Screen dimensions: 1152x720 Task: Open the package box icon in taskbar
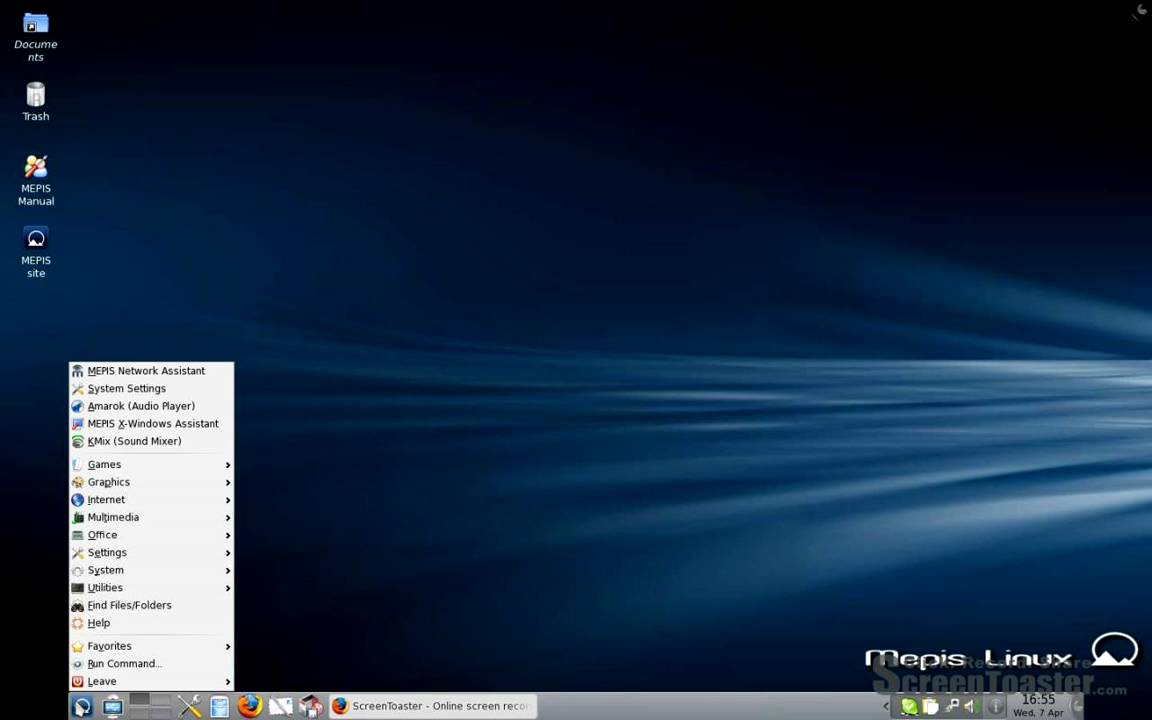[x=311, y=707]
